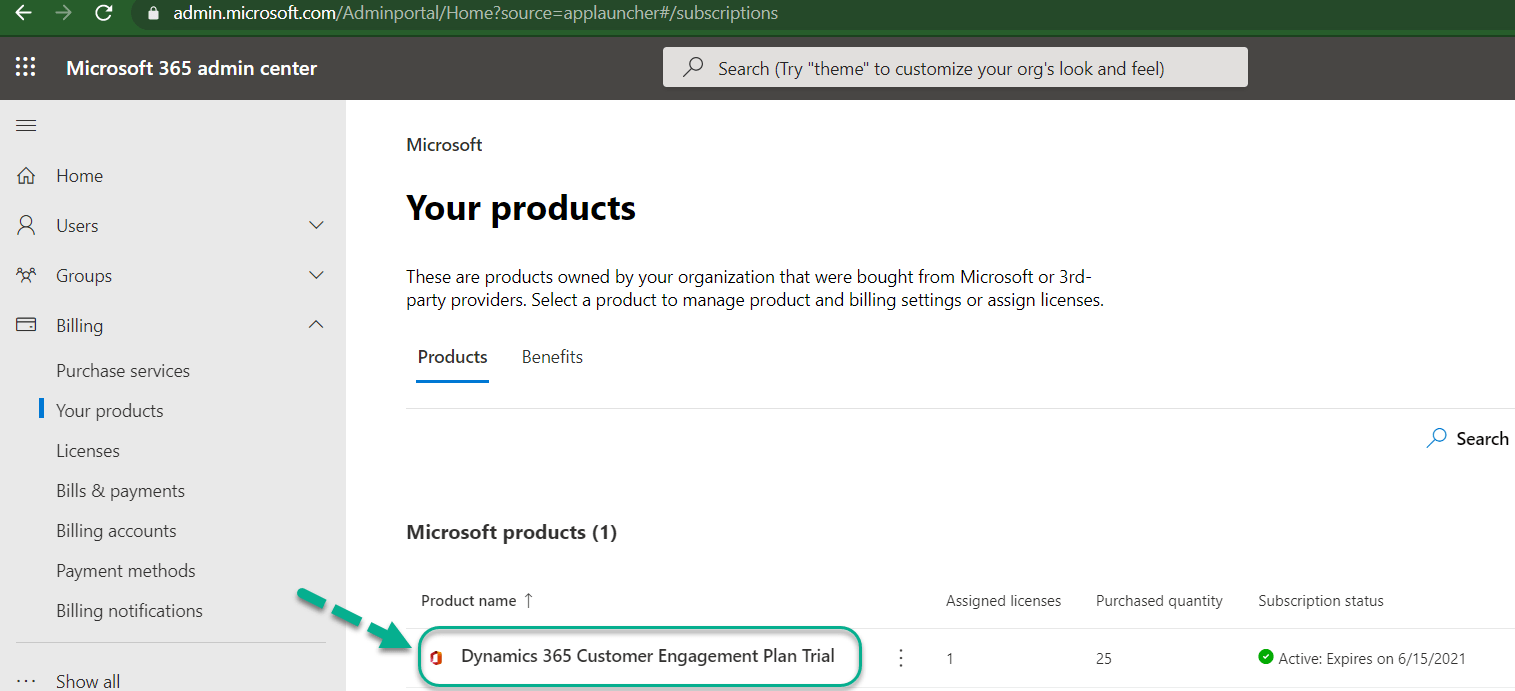Click the Users person icon
Viewport: 1515px width, 691px height.
tap(26, 226)
